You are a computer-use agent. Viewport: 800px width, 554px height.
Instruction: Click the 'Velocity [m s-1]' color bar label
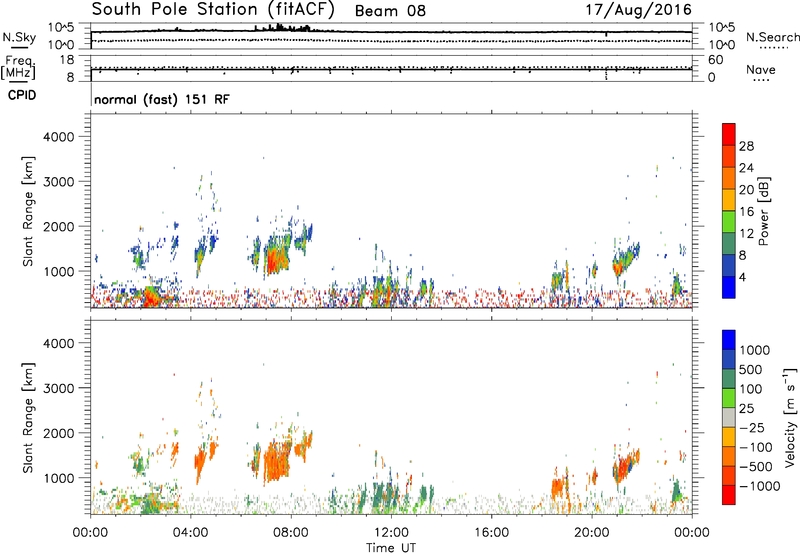point(790,417)
